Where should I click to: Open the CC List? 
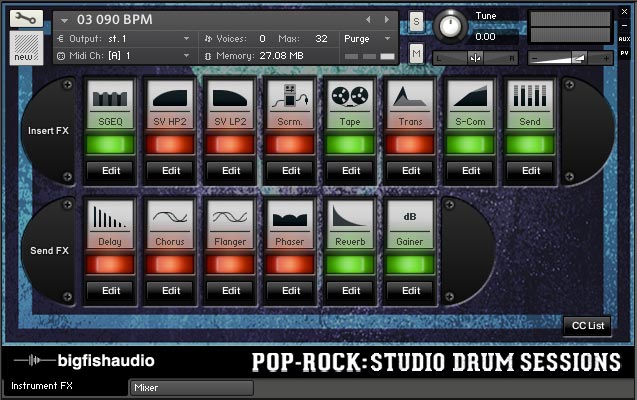pos(587,326)
